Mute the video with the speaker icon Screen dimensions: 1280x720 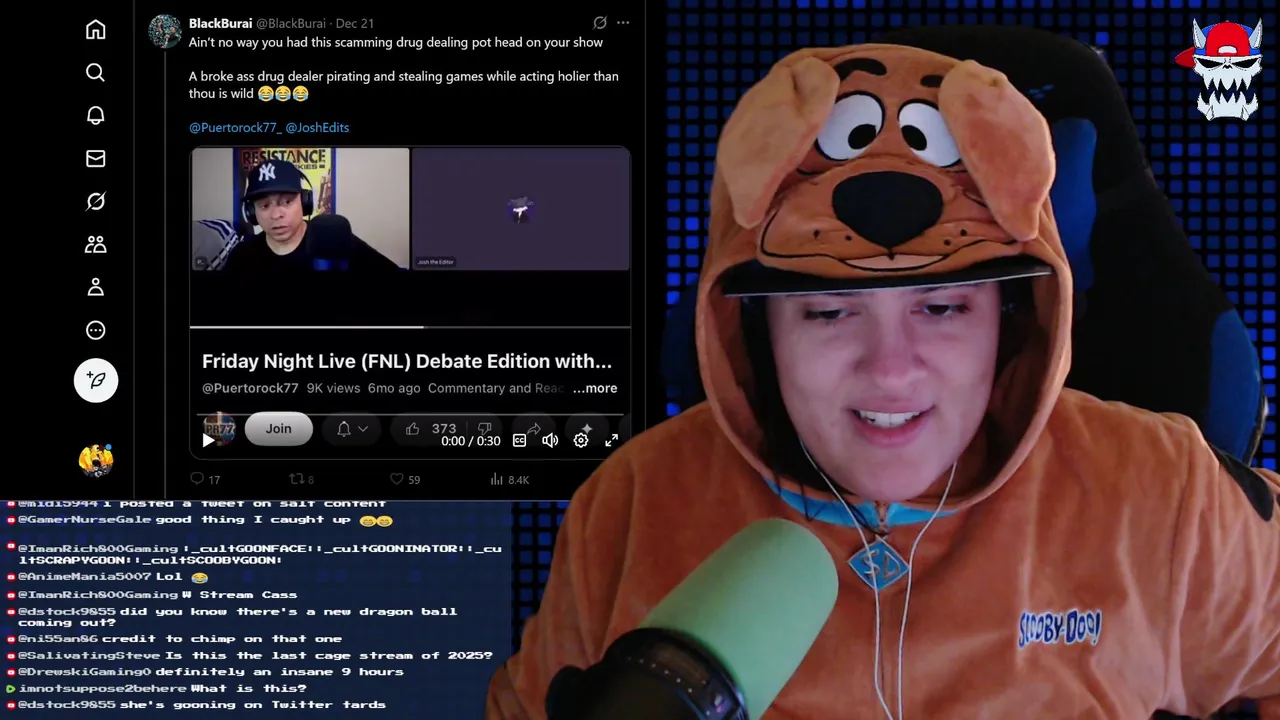(550, 440)
